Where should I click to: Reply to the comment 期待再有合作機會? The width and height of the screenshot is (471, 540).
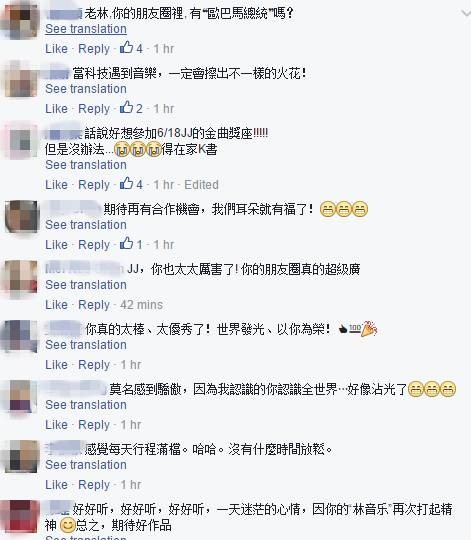pos(94,245)
